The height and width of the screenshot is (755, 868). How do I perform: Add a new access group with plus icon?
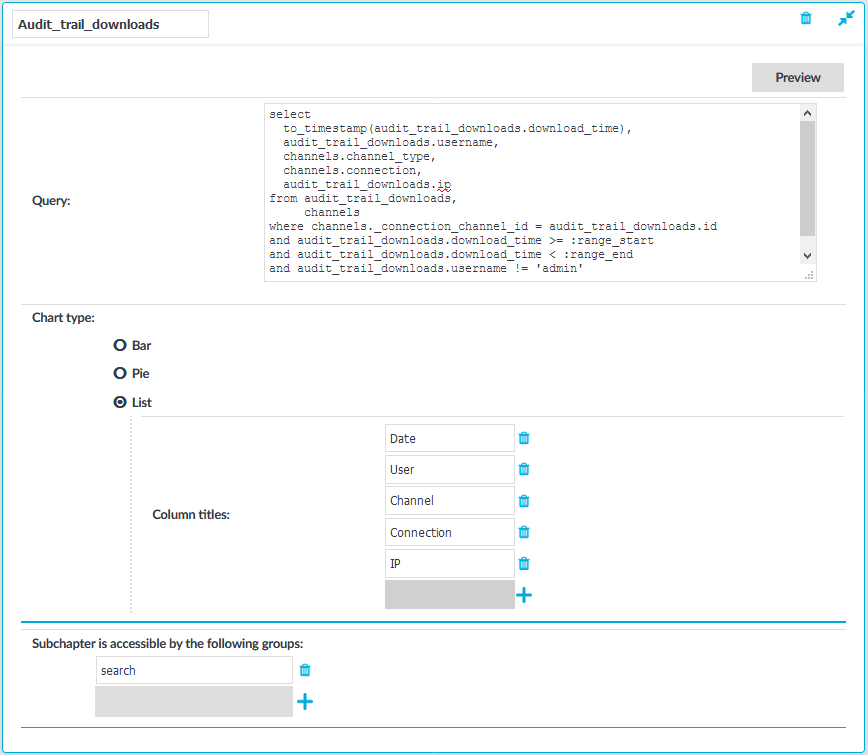pyautogui.click(x=305, y=702)
